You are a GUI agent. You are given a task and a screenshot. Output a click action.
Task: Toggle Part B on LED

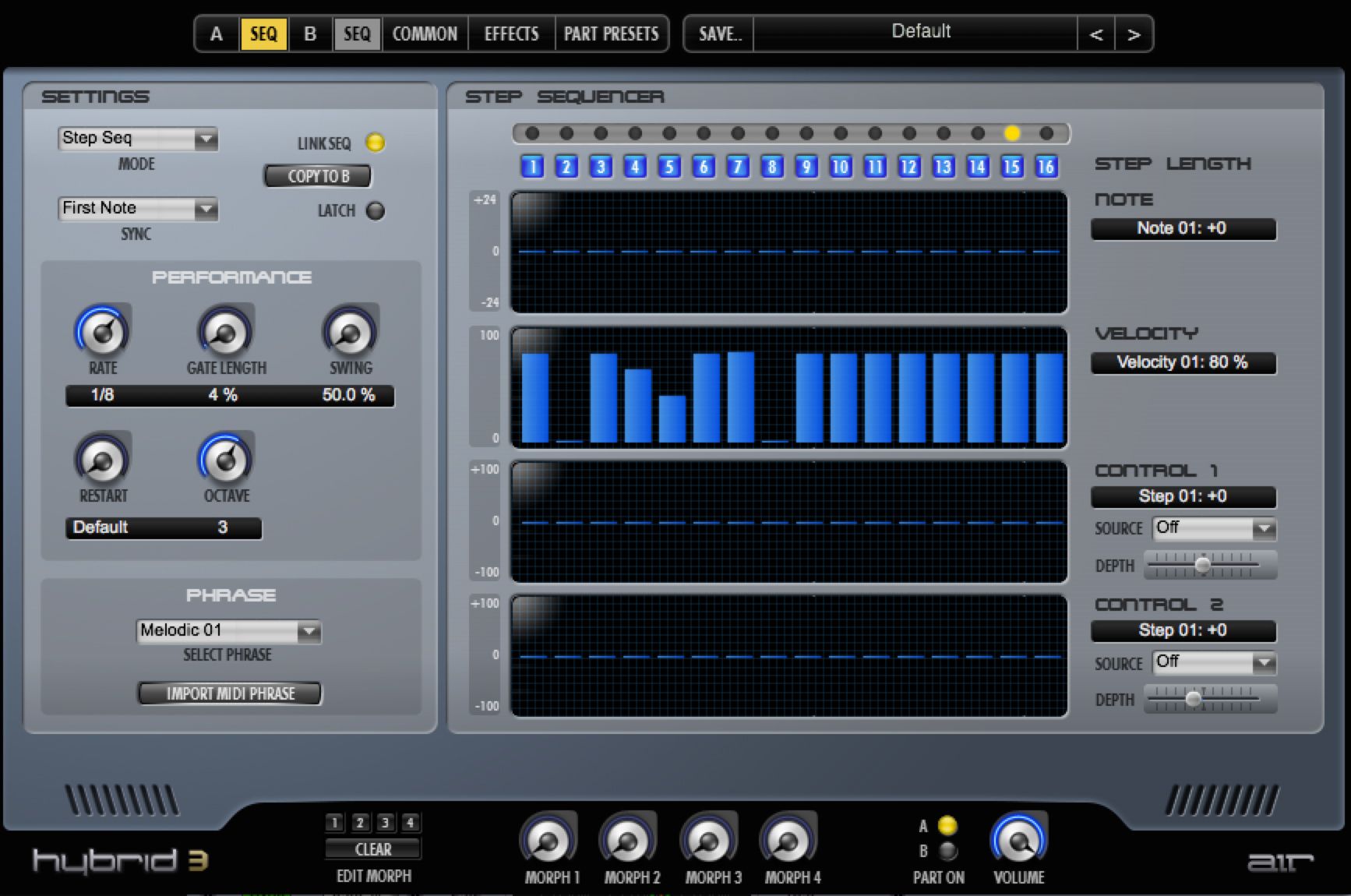pos(947,851)
